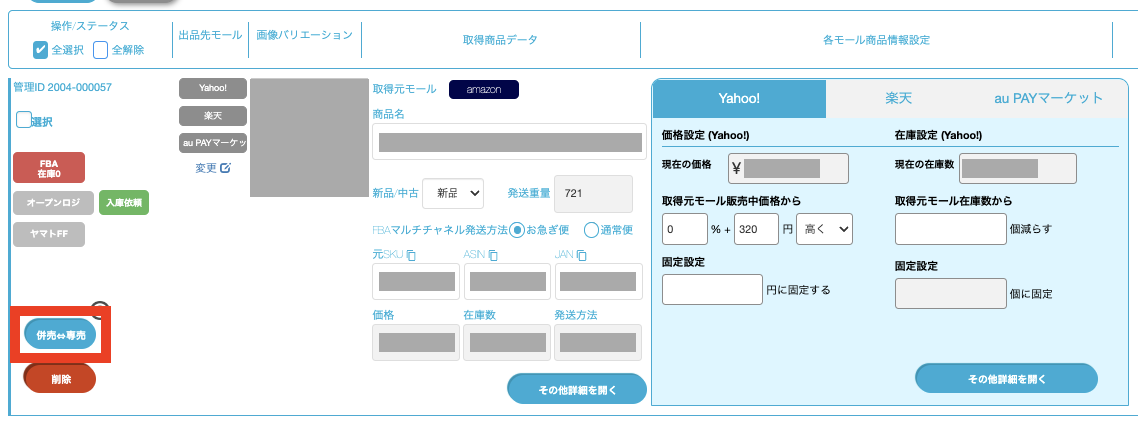
Task: Copy the 元SKU value via copy icon
Action: (411, 255)
